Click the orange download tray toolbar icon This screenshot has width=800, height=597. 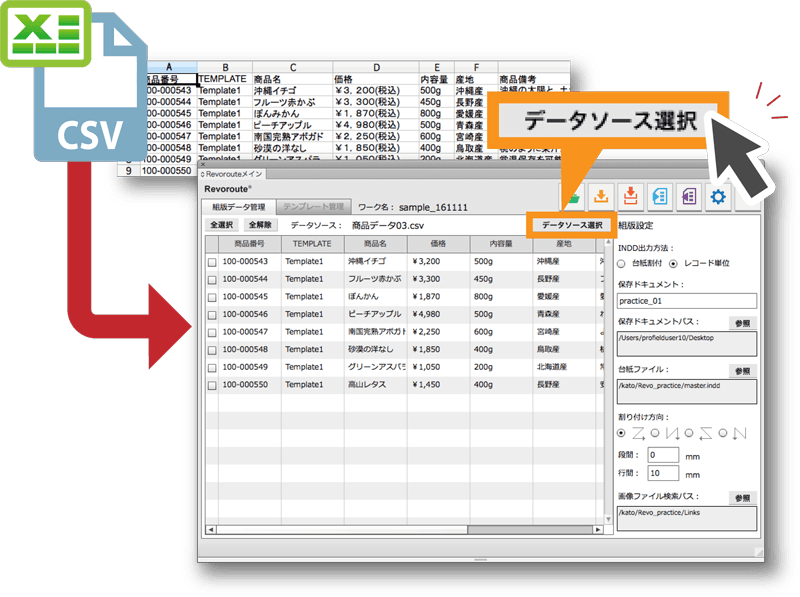click(x=601, y=196)
